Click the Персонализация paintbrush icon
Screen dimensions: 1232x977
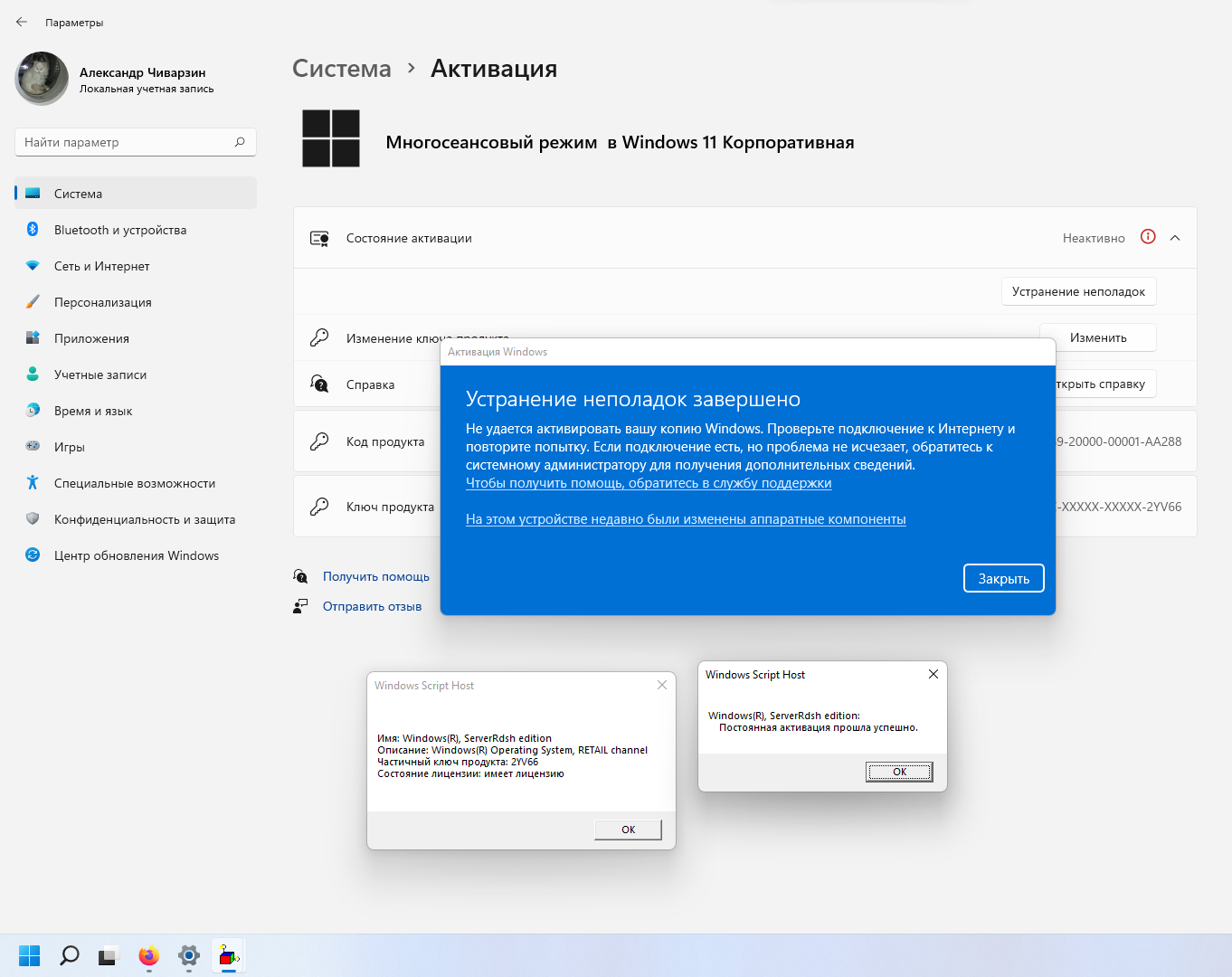coord(33,301)
